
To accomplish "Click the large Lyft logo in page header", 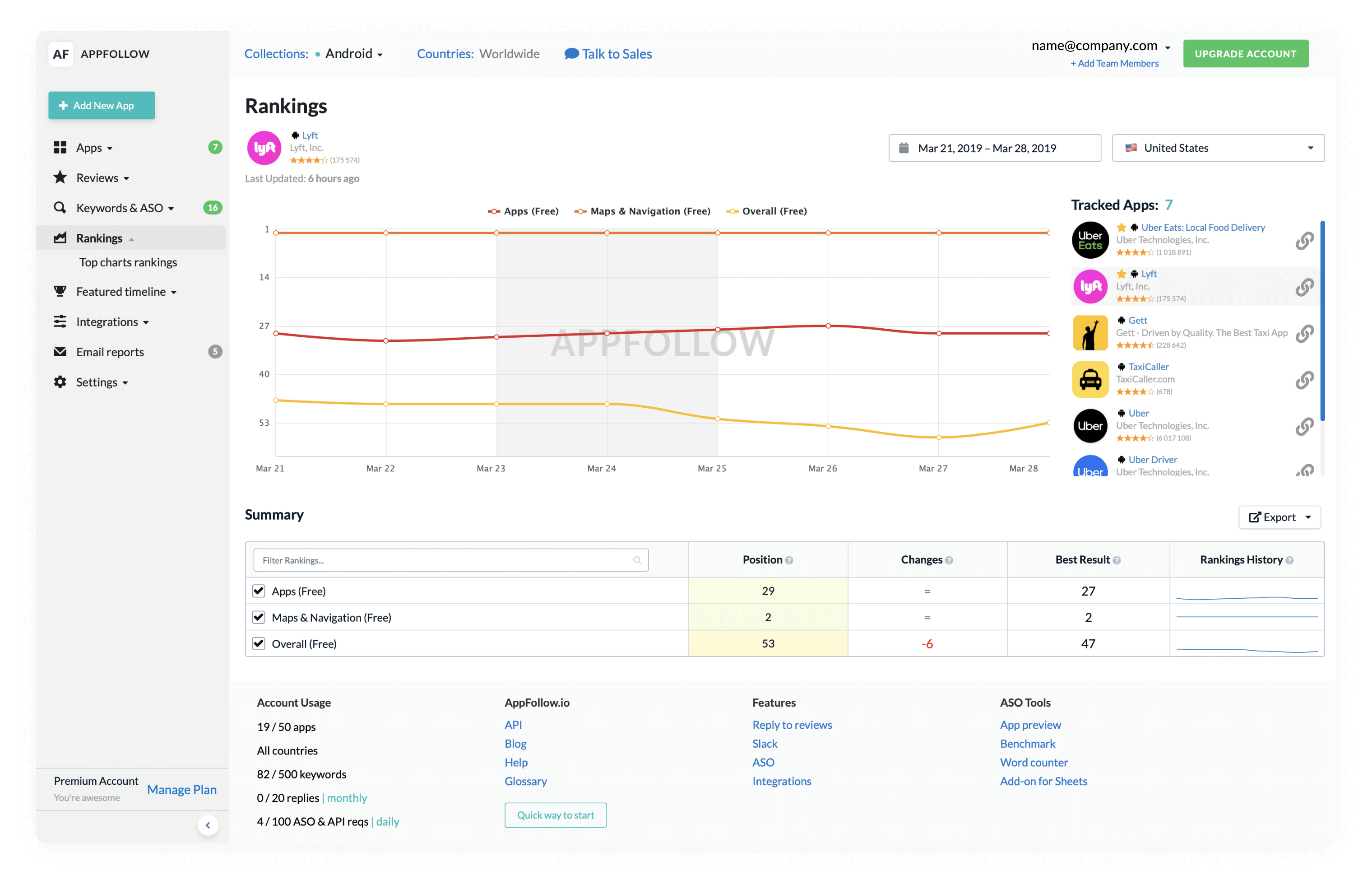I will (x=264, y=148).
